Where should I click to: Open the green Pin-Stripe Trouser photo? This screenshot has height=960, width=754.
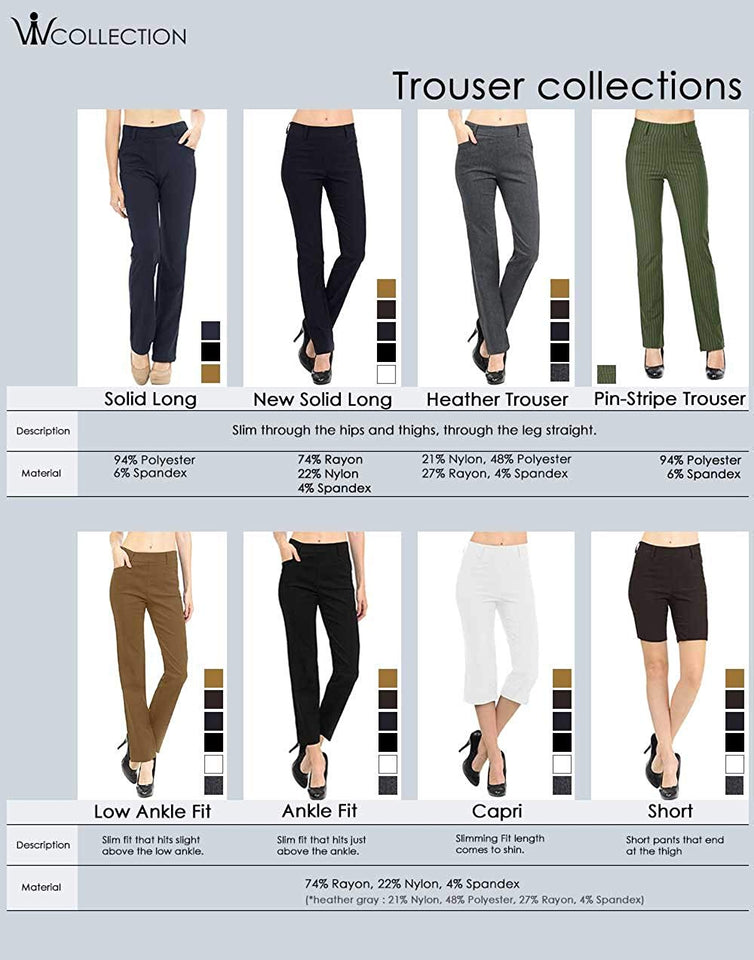(670, 247)
